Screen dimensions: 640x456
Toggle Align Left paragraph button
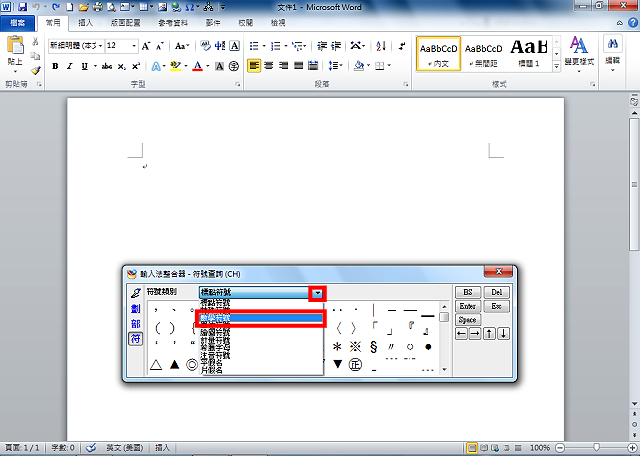point(254,65)
